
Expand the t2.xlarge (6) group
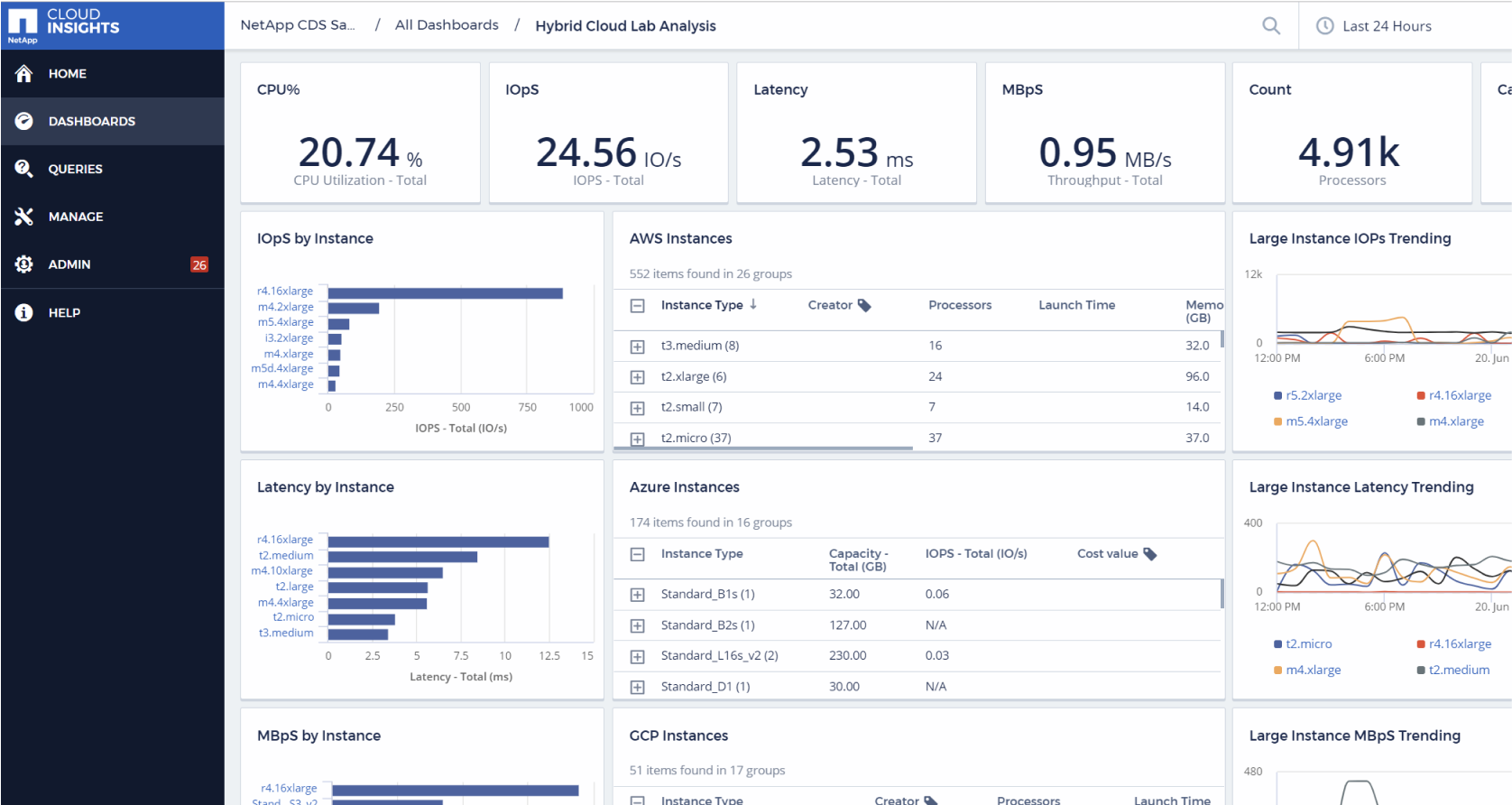638,377
